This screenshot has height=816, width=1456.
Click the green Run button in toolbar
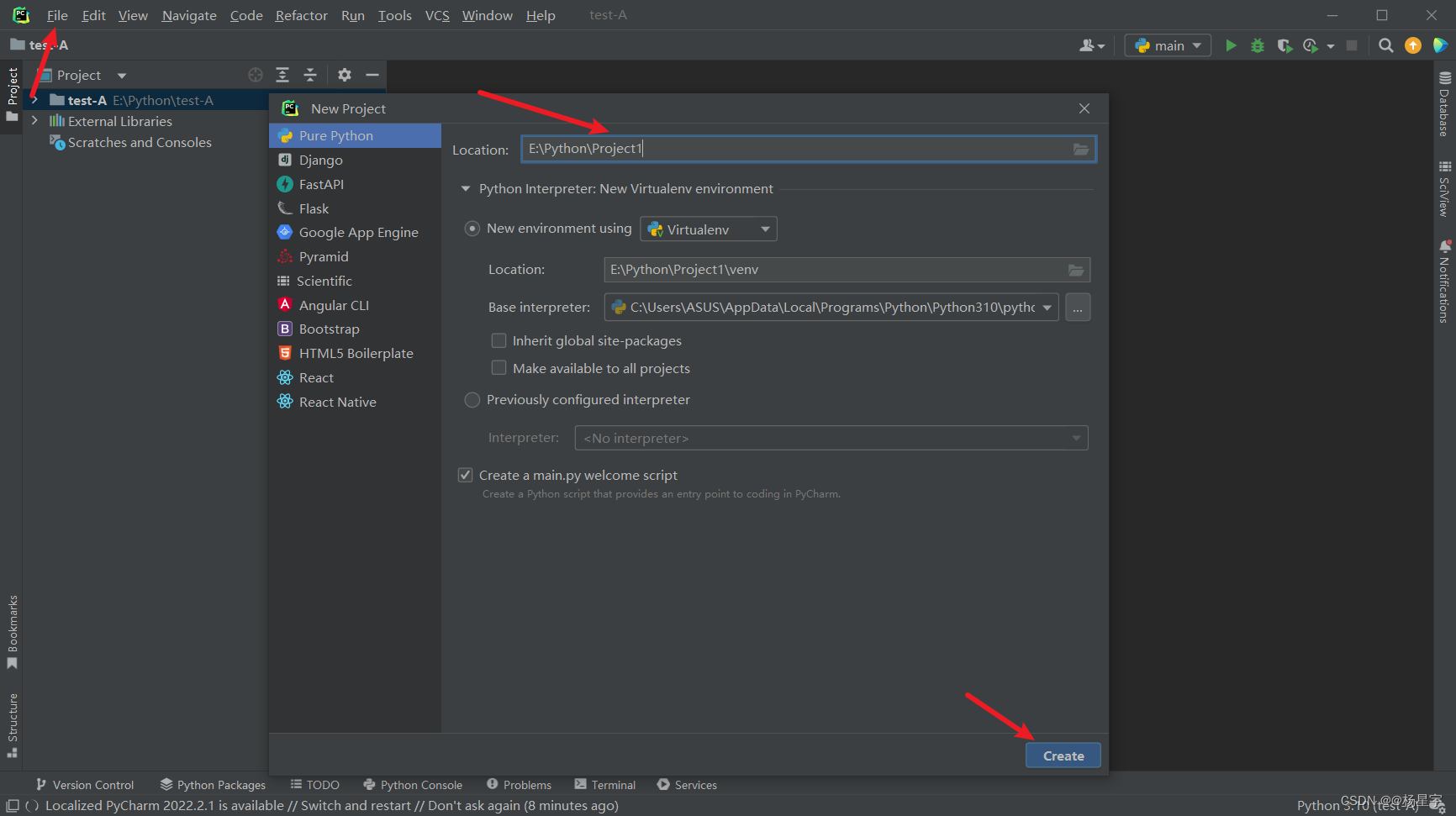[x=1231, y=45]
